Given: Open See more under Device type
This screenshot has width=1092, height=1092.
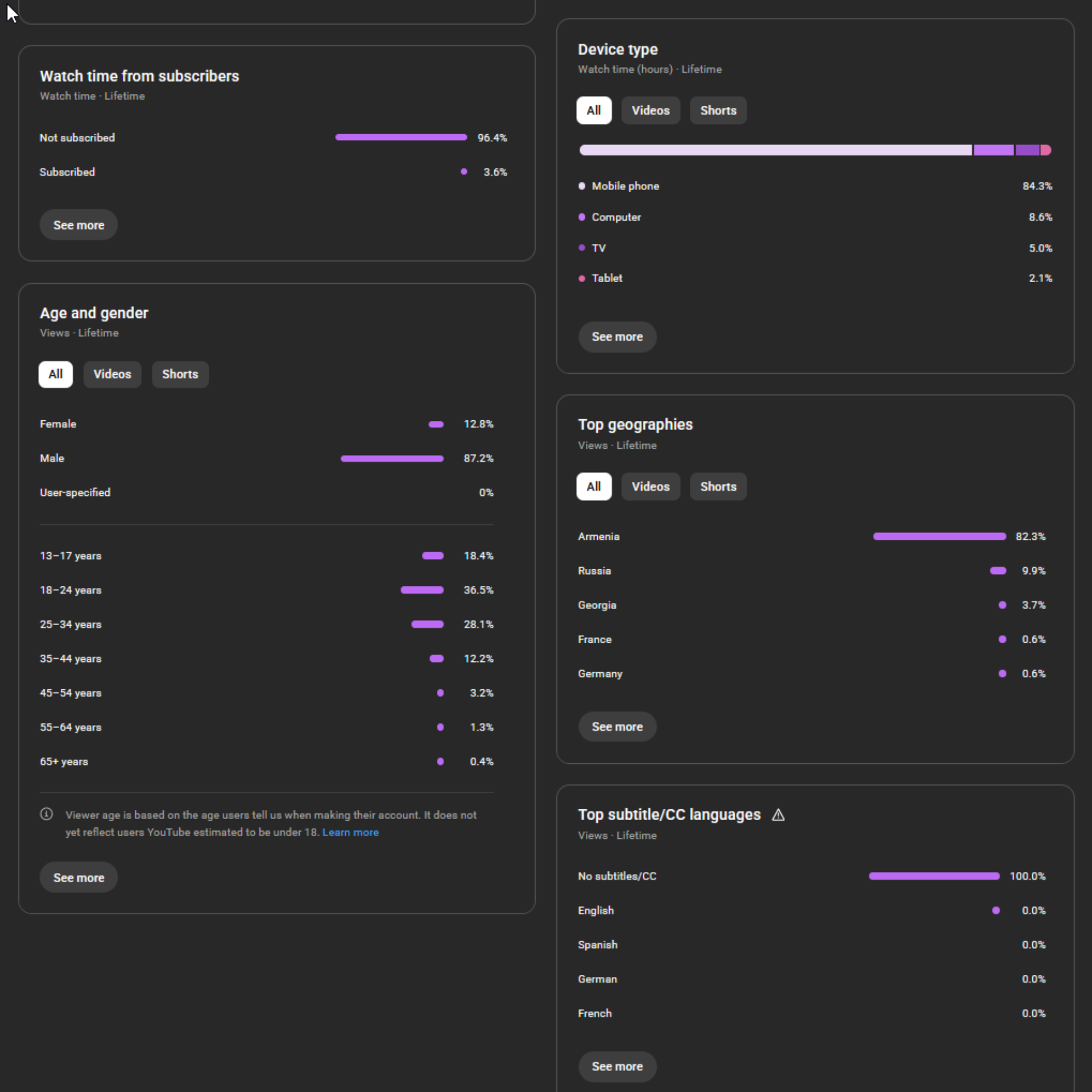Looking at the screenshot, I should [x=617, y=337].
